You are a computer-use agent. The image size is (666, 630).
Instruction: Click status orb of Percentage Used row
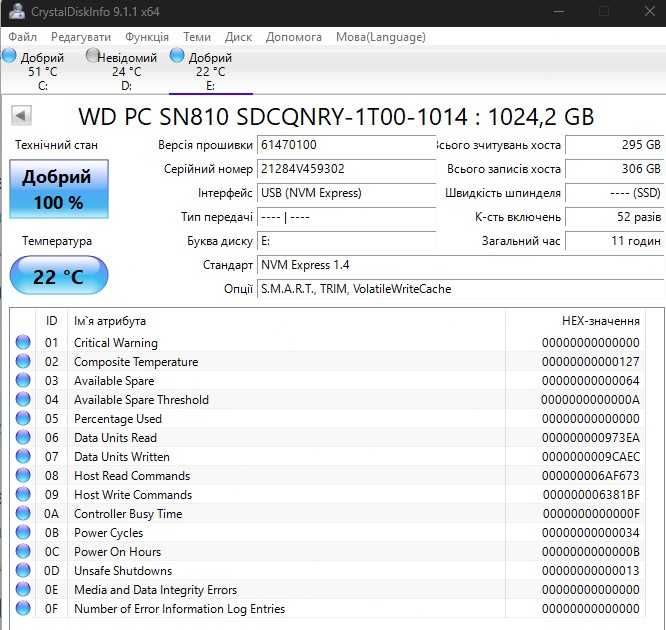23,418
